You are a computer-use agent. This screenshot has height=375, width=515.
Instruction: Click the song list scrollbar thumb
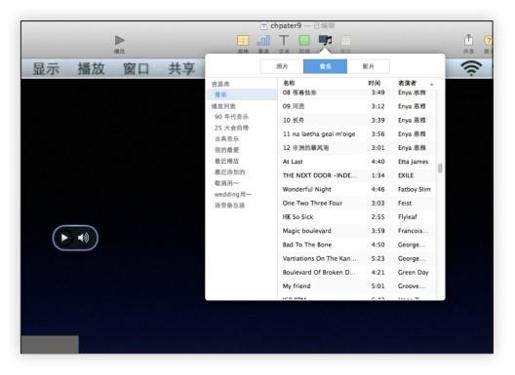click(440, 168)
